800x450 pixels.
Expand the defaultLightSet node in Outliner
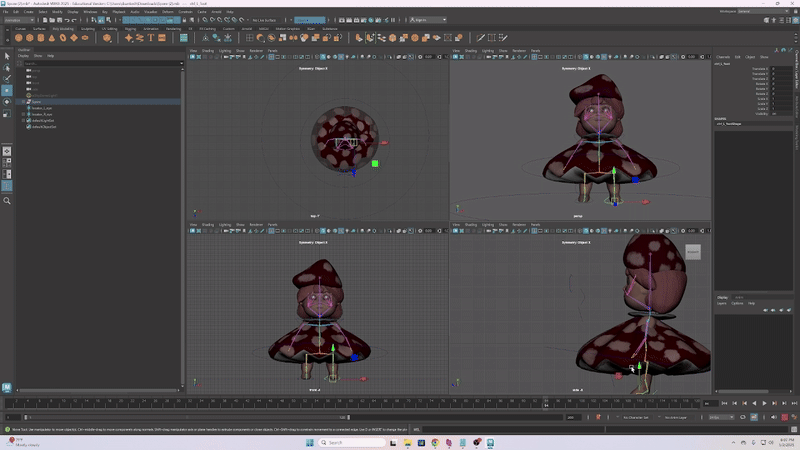[23, 121]
